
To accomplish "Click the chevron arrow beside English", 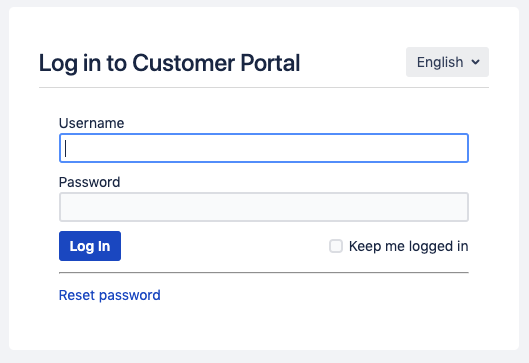I will click(x=475, y=62).
